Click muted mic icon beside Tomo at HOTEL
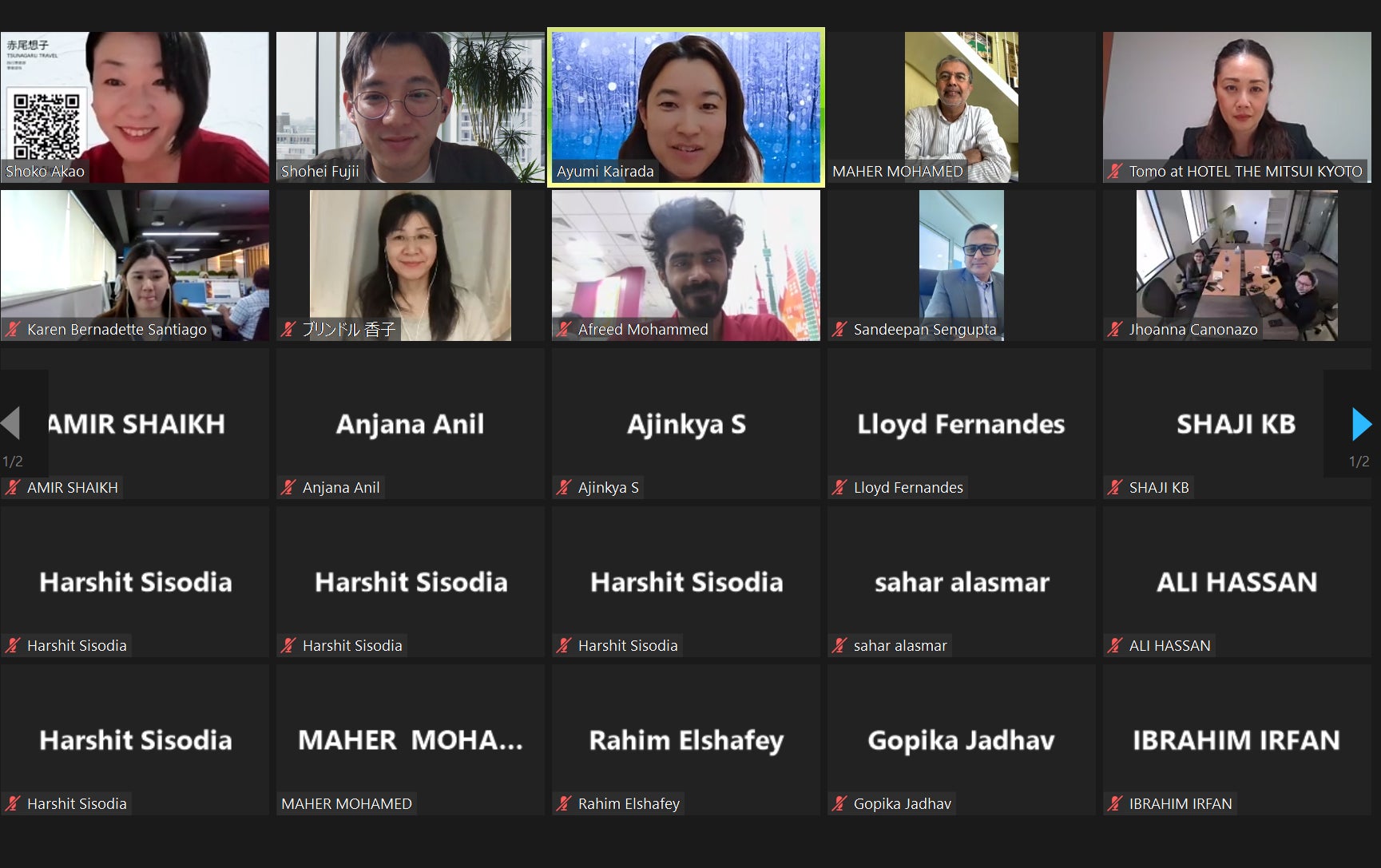1381x868 pixels. point(1116,171)
